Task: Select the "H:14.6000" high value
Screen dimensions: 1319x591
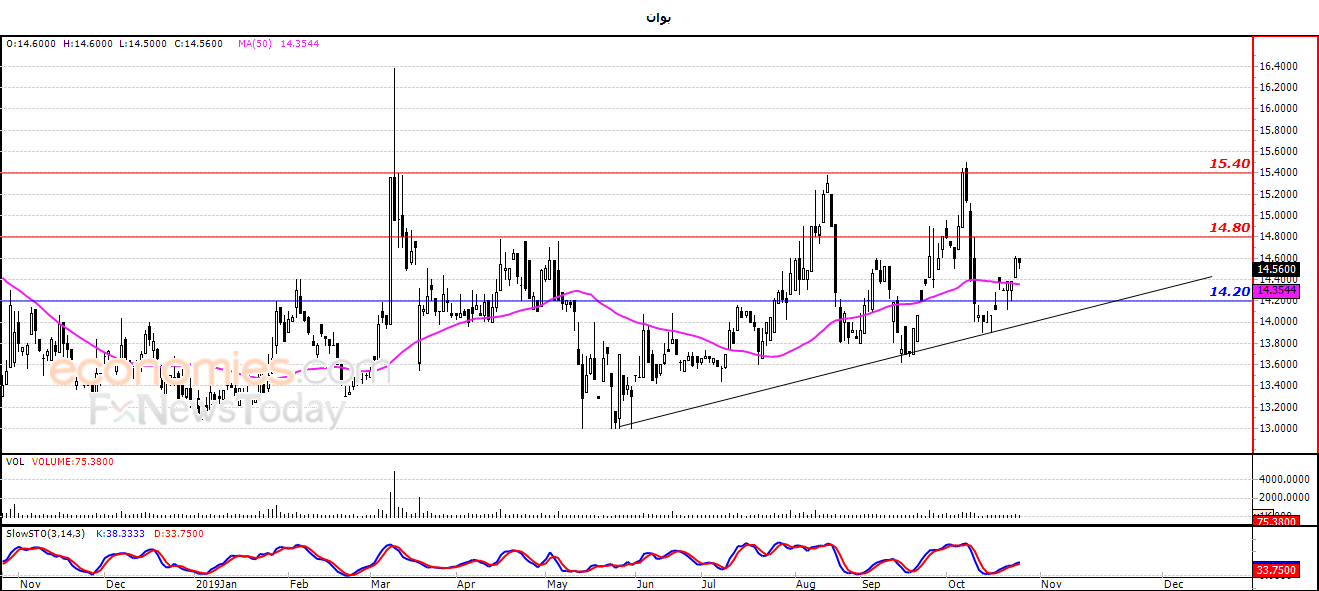Action: [x=87, y=44]
